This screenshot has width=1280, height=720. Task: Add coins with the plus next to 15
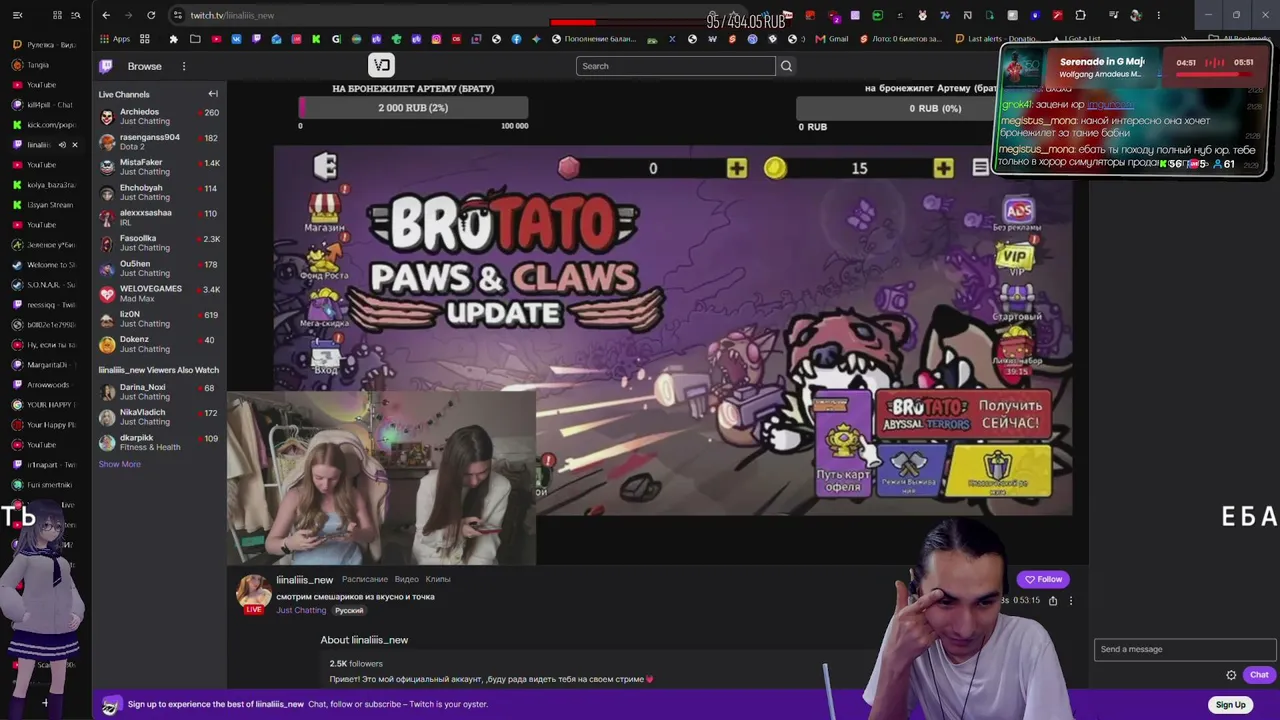[x=943, y=168]
